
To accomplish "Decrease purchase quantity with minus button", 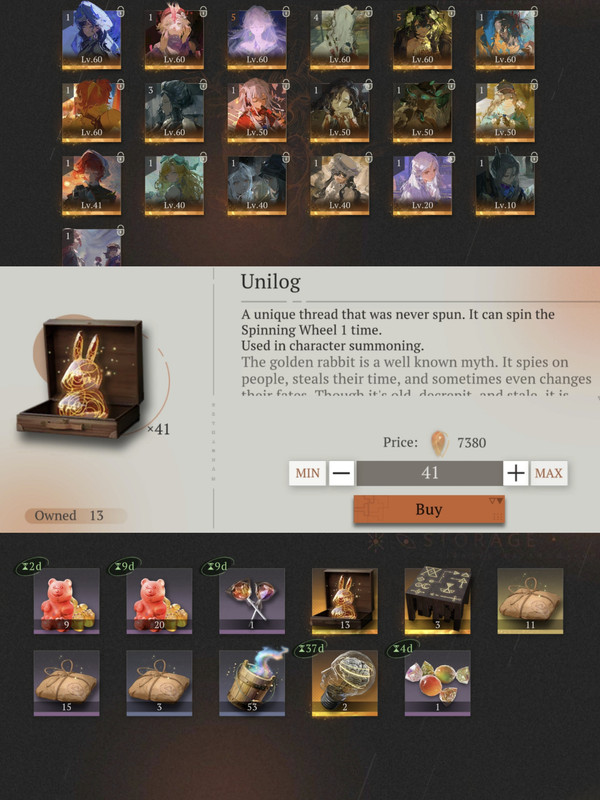I will [x=341, y=473].
